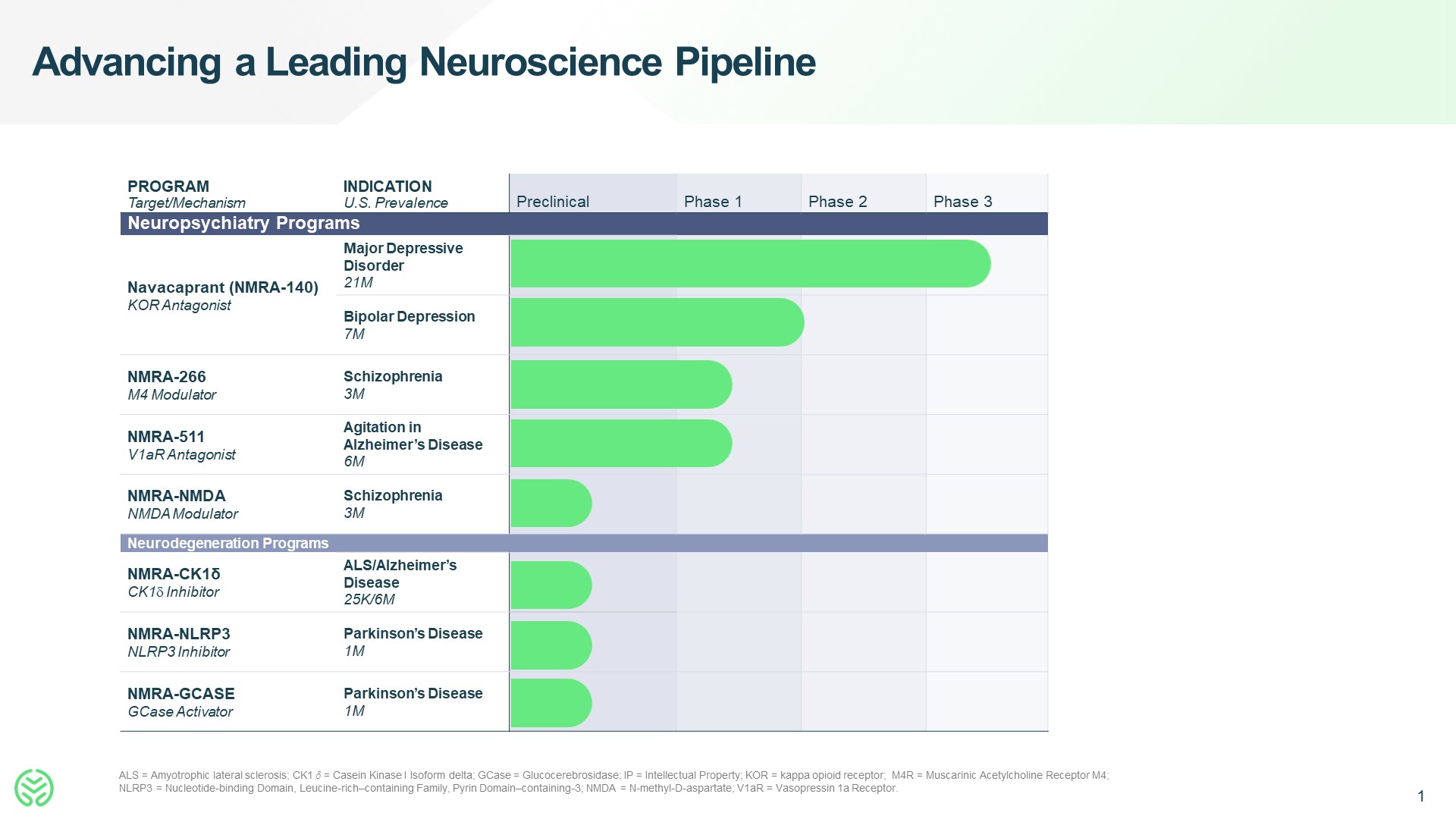
Task: Select the Phase 2 column header
Action: pos(837,202)
